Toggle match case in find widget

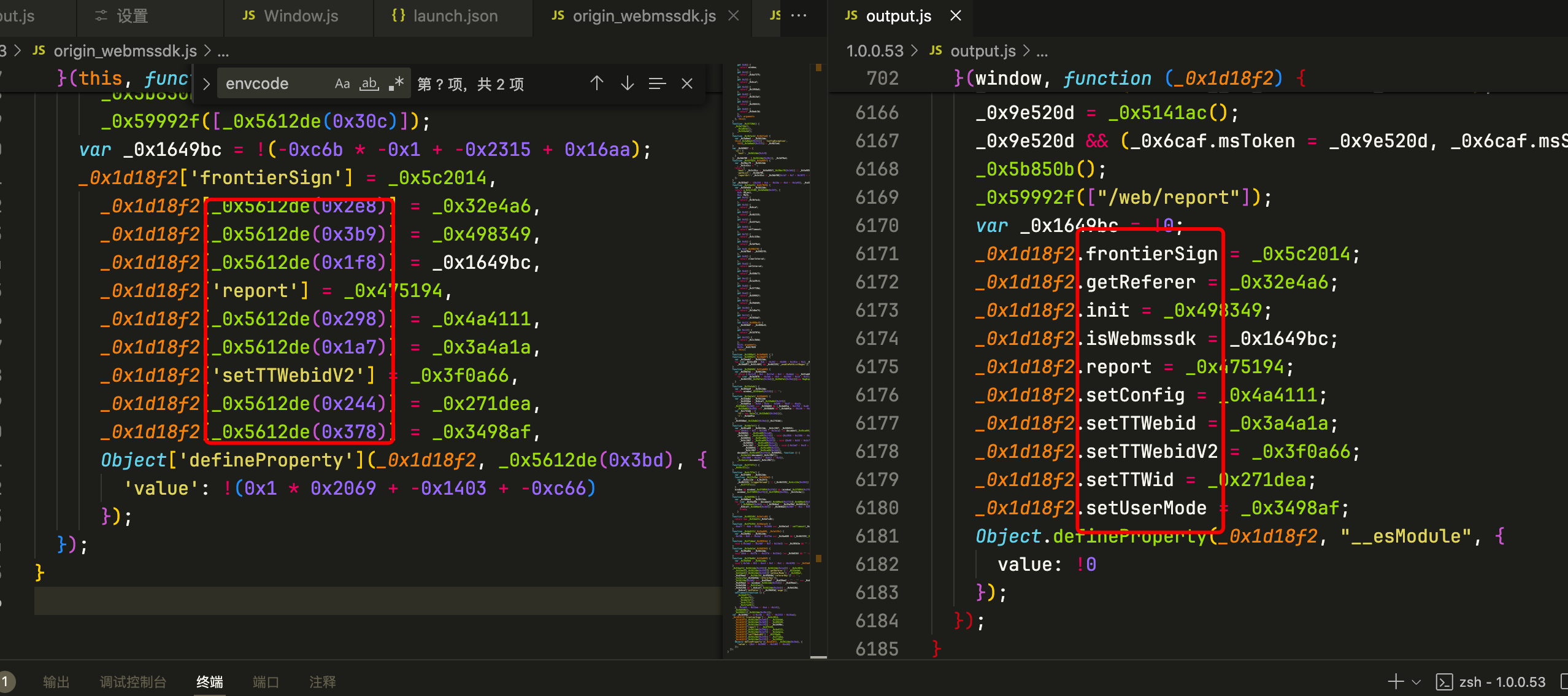[x=342, y=83]
